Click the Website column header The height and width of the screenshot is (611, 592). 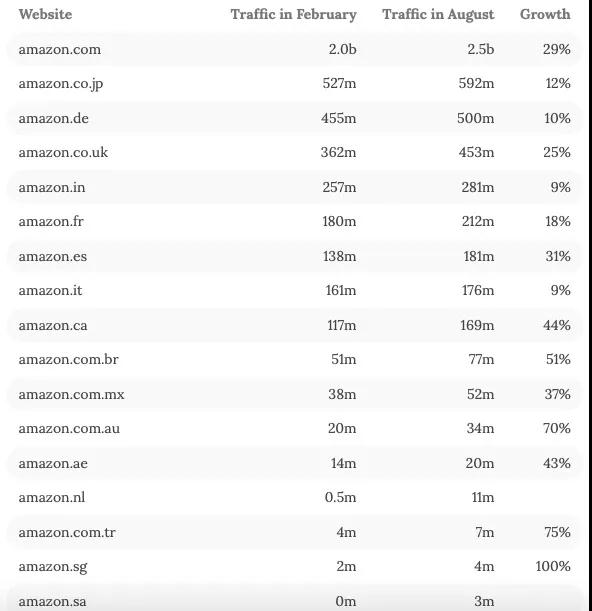click(x=45, y=14)
